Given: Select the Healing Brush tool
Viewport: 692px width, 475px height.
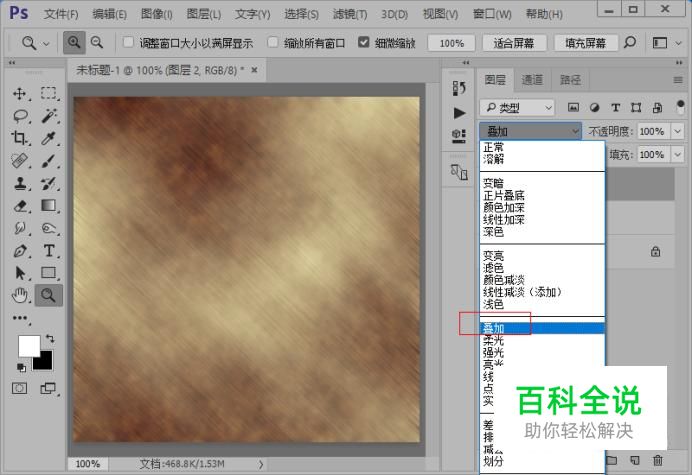Looking at the screenshot, I should pos(19,161).
